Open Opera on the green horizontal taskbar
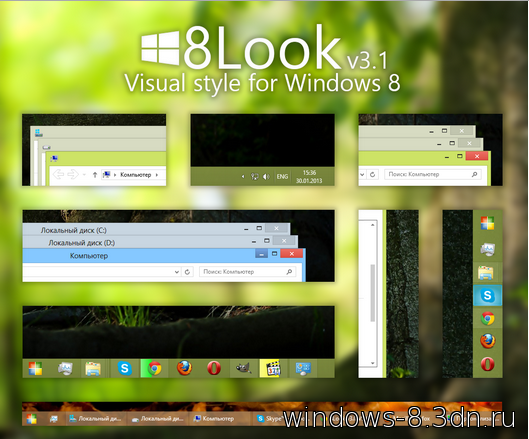 pyautogui.click(x=214, y=368)
